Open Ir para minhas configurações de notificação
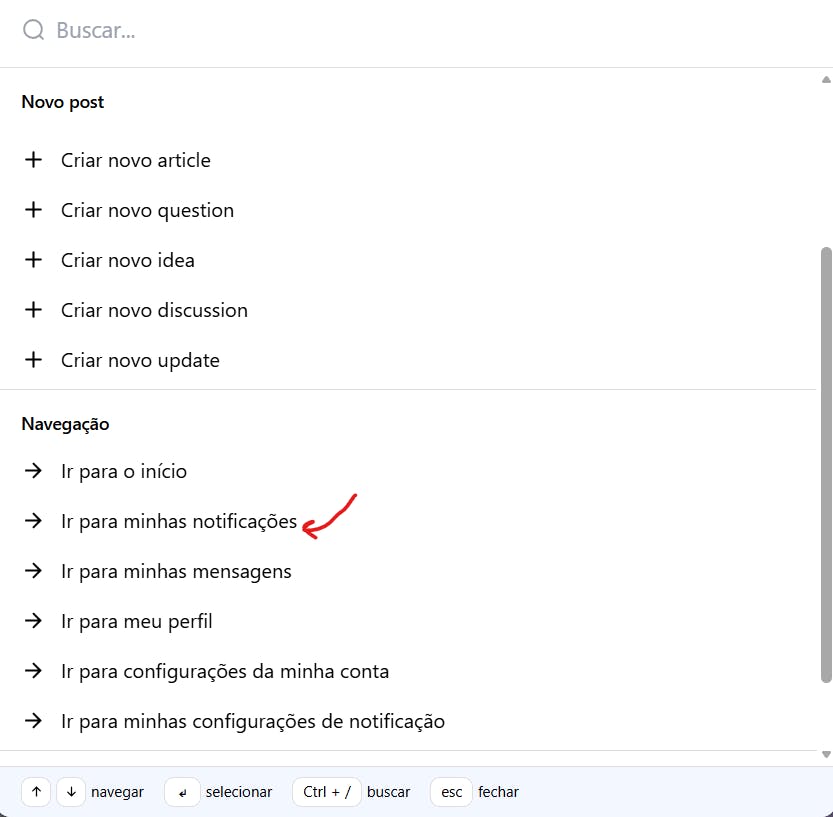 click(x=252, y=721)
